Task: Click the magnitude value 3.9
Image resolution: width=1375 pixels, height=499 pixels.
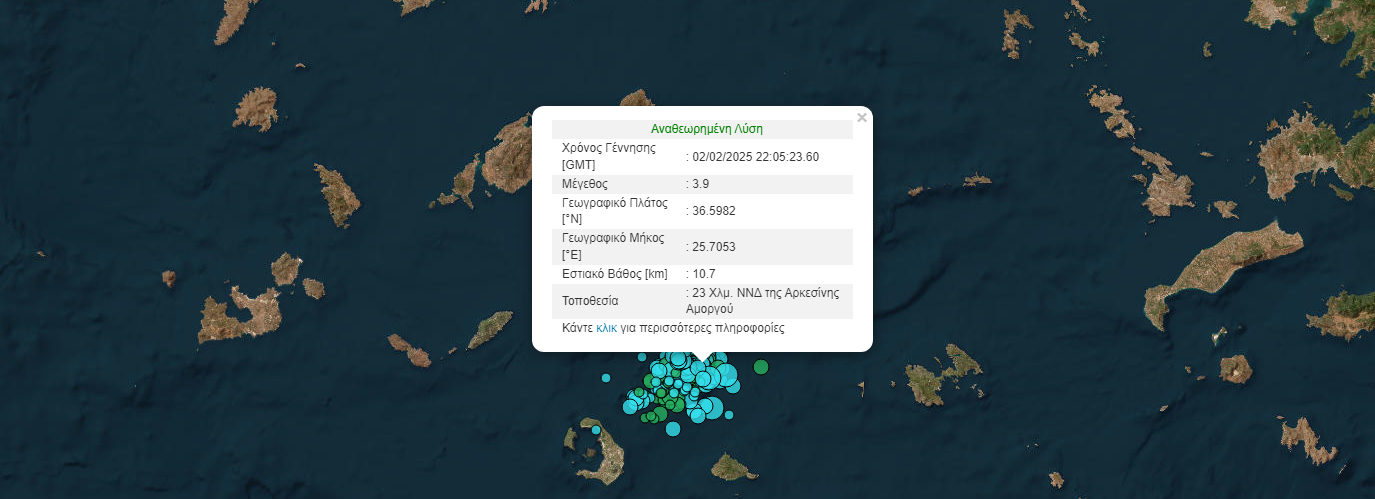Action: 701,184
